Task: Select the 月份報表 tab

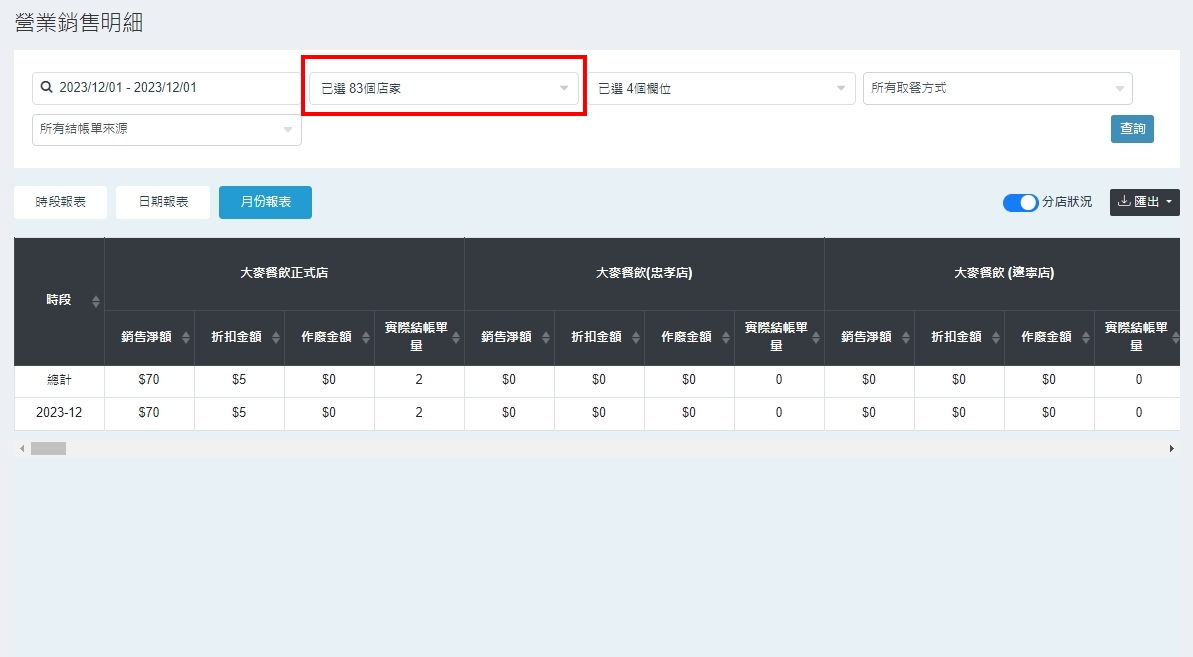Action: tap(265, 202)
